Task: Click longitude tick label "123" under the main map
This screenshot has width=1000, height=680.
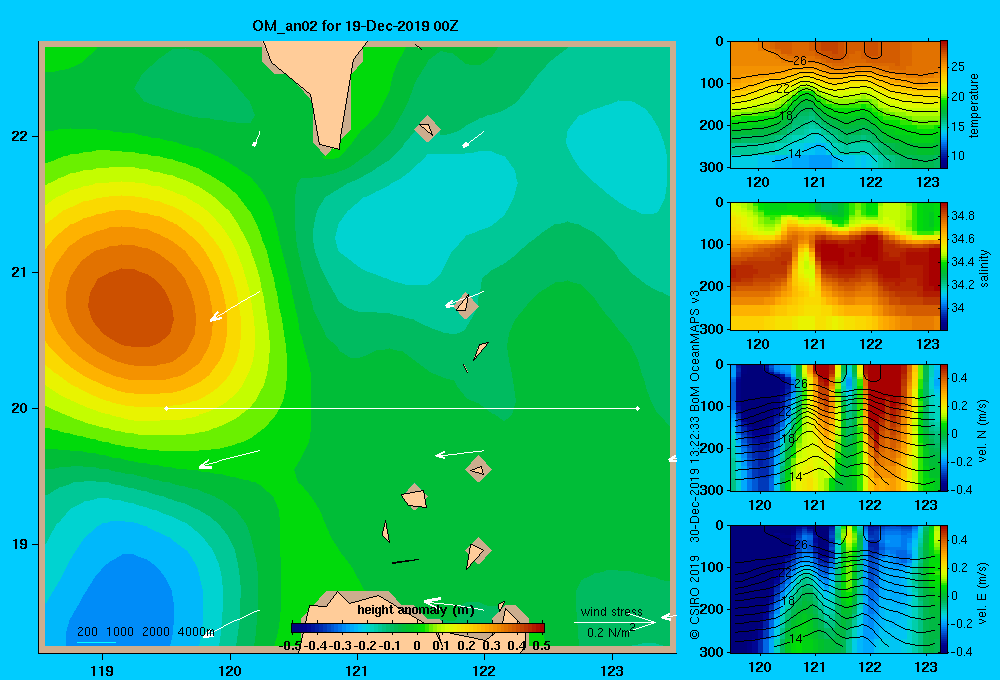Action: tap(612, 670)
